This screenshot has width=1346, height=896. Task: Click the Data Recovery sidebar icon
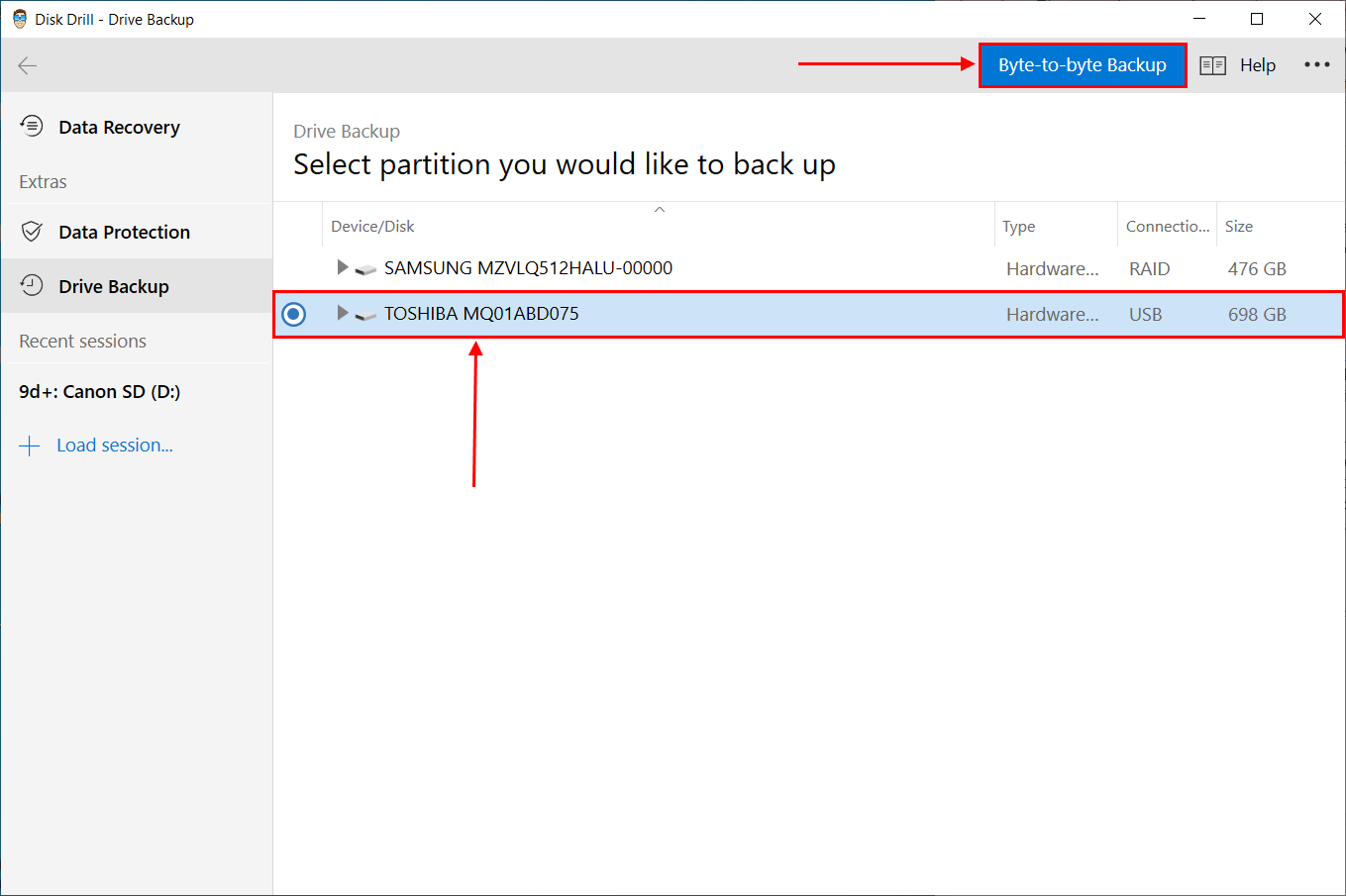[32, 127]
